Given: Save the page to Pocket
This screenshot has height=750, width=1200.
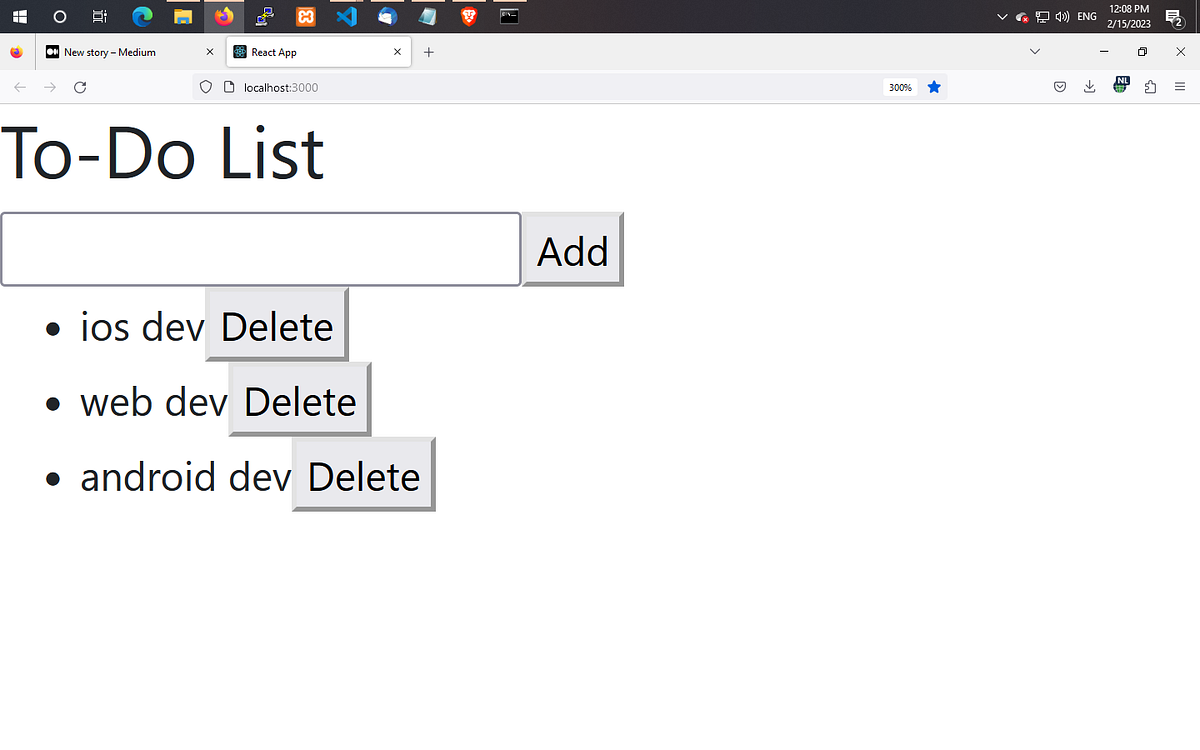Looking at the screenshot, I should click(1059, 87).
